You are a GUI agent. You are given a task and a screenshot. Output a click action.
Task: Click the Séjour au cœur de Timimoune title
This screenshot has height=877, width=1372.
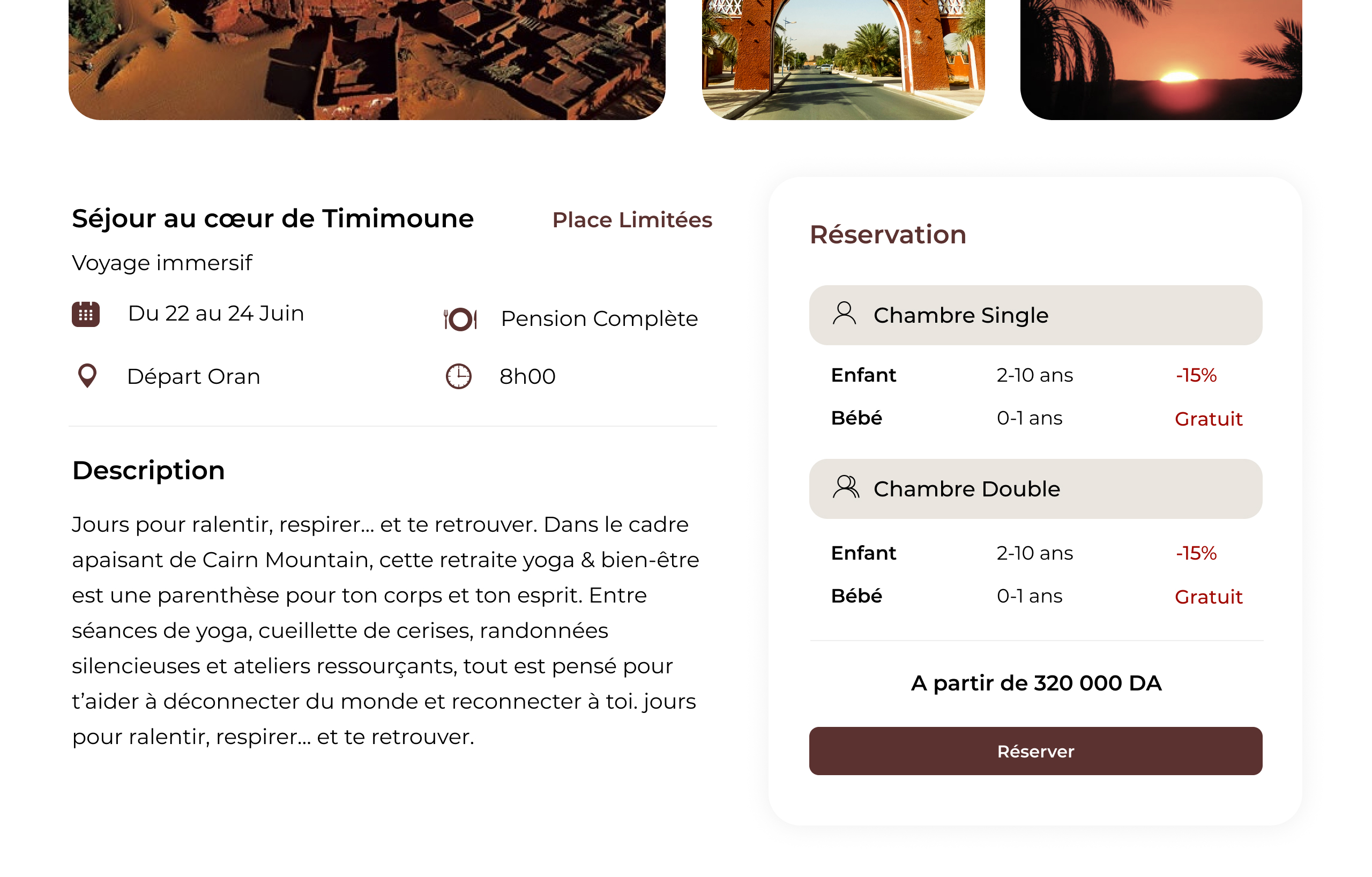pyautogui.click(x=272, y=219)
